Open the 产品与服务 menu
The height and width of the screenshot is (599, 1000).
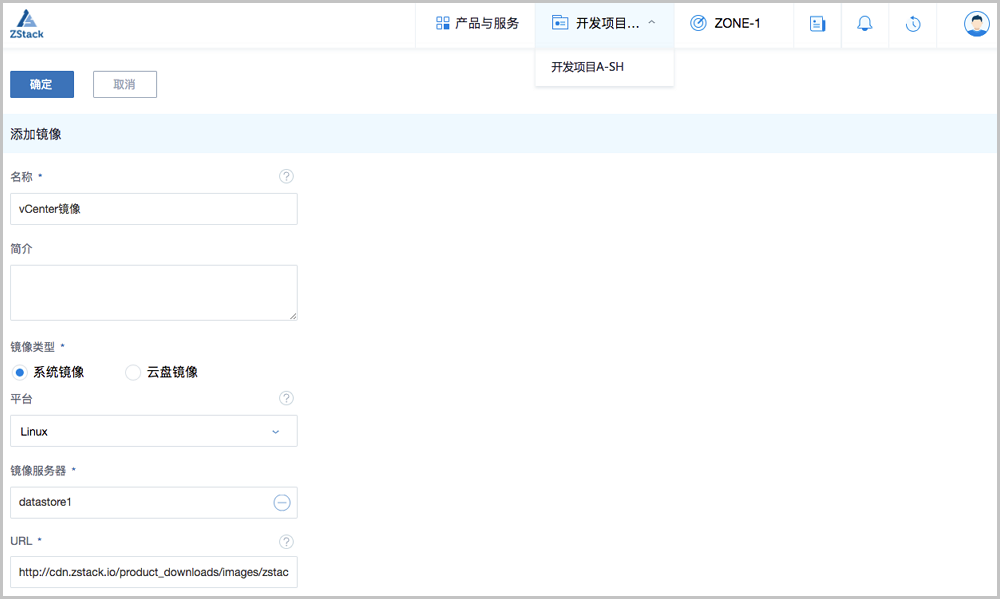point(477,24)
